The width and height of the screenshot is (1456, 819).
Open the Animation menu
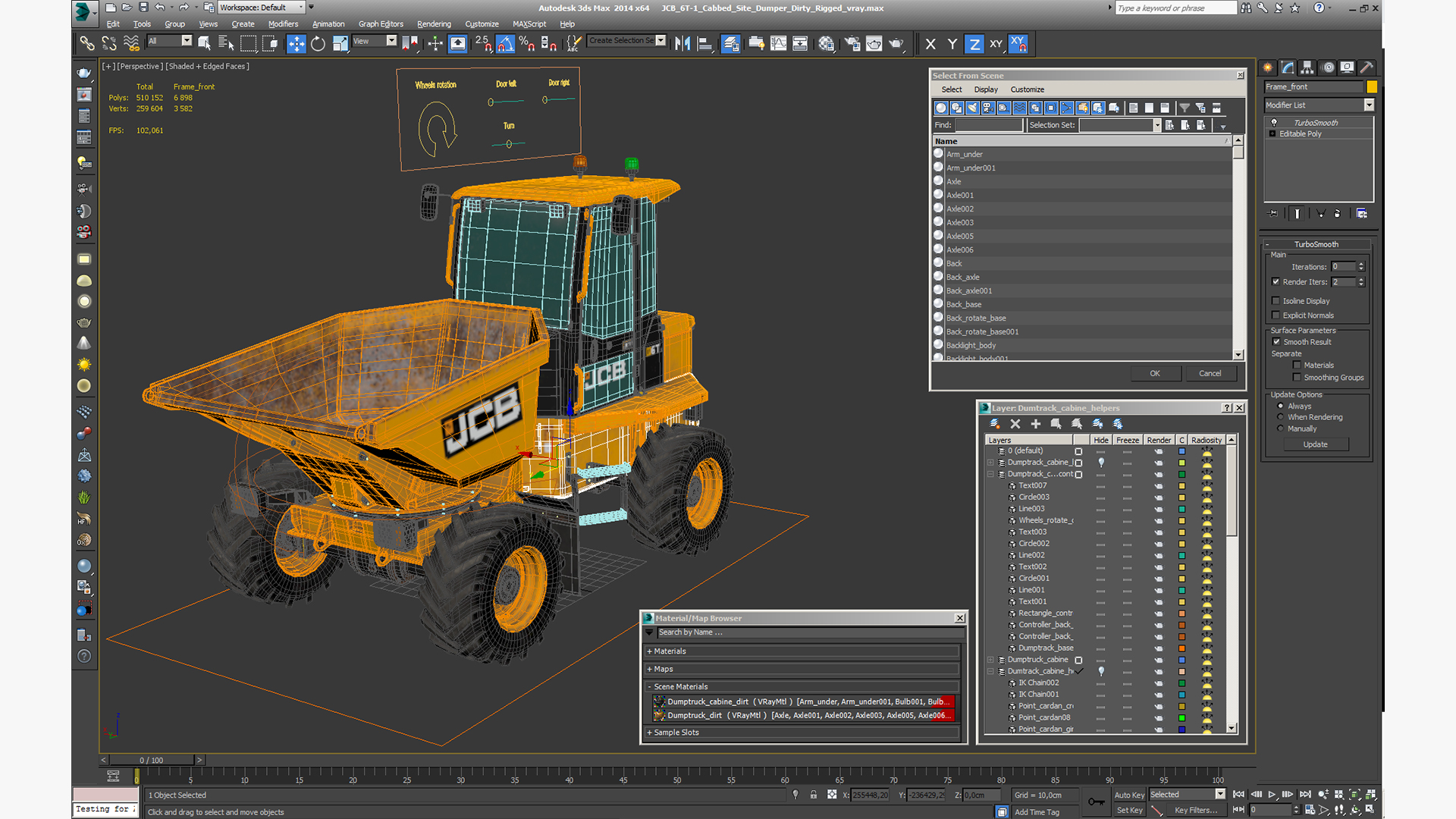(x=328, y=24)
